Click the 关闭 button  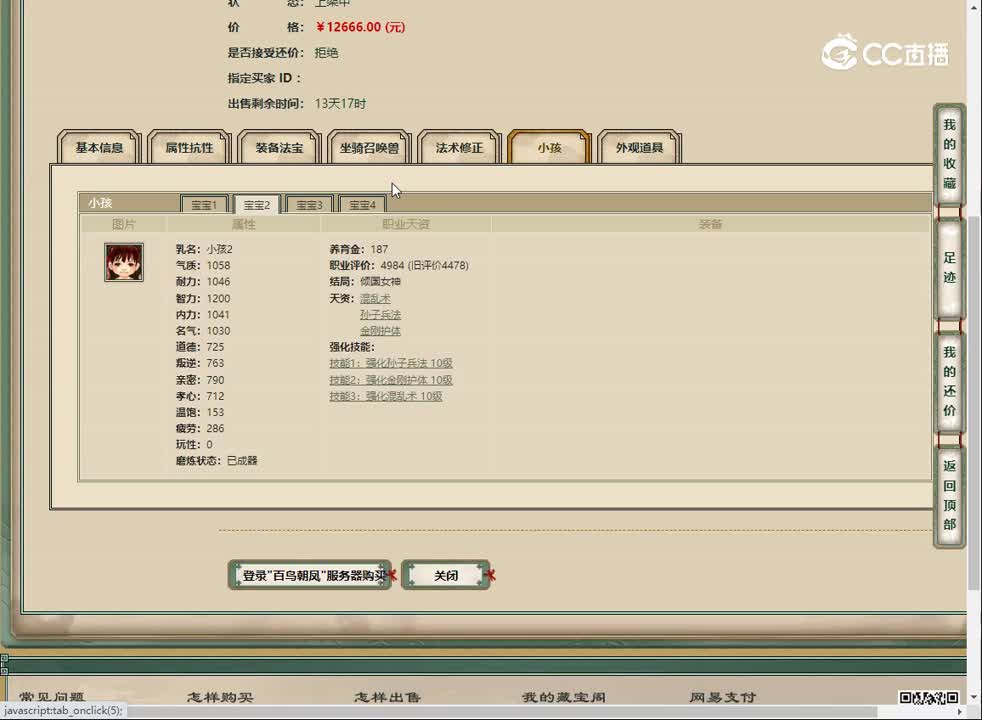(x=446, y=575)
